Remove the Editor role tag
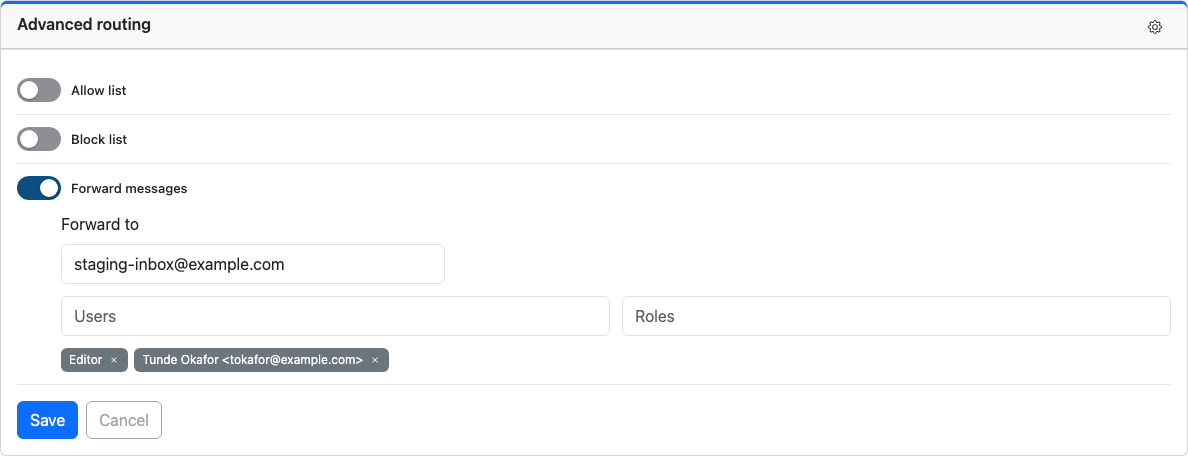Image resolution: width=1188 pixels, height=457 pixels. point(114,360)
